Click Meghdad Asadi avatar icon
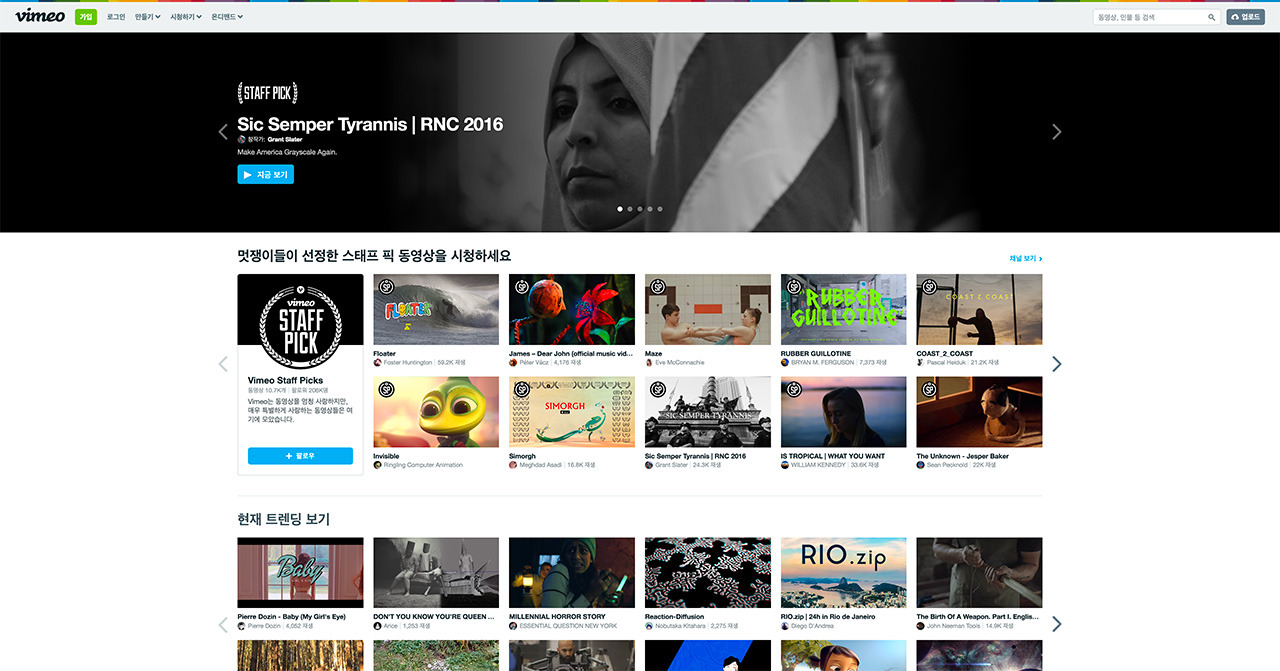The image size is (1280, 671). tap(513, 465)
